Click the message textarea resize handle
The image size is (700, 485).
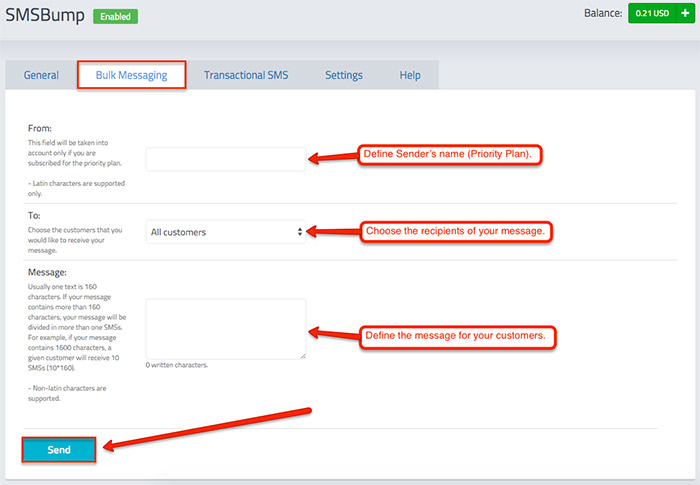tap(303, 356)
